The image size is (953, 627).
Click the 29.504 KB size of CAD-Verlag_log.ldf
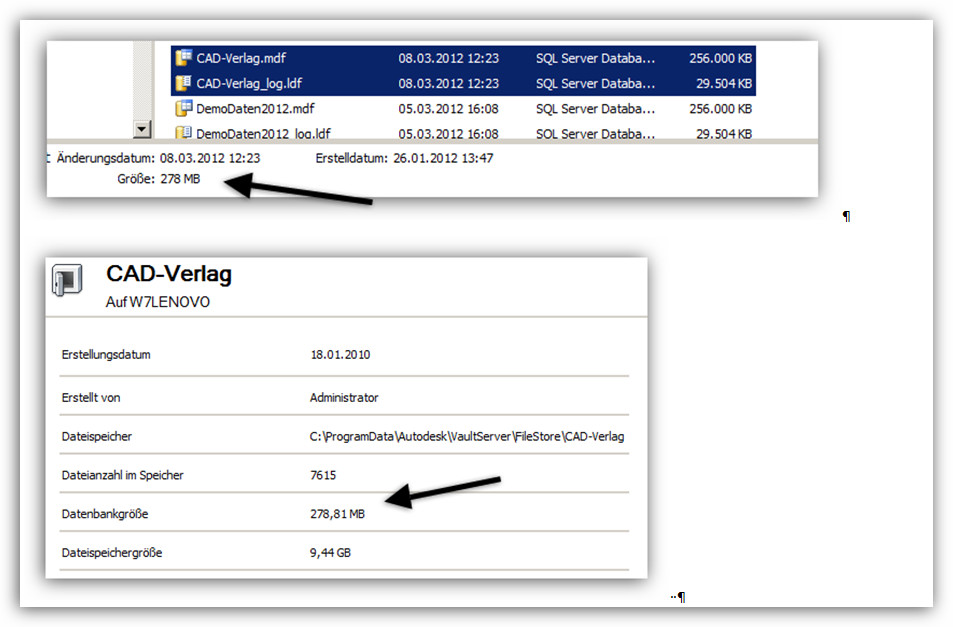(724, 83)
